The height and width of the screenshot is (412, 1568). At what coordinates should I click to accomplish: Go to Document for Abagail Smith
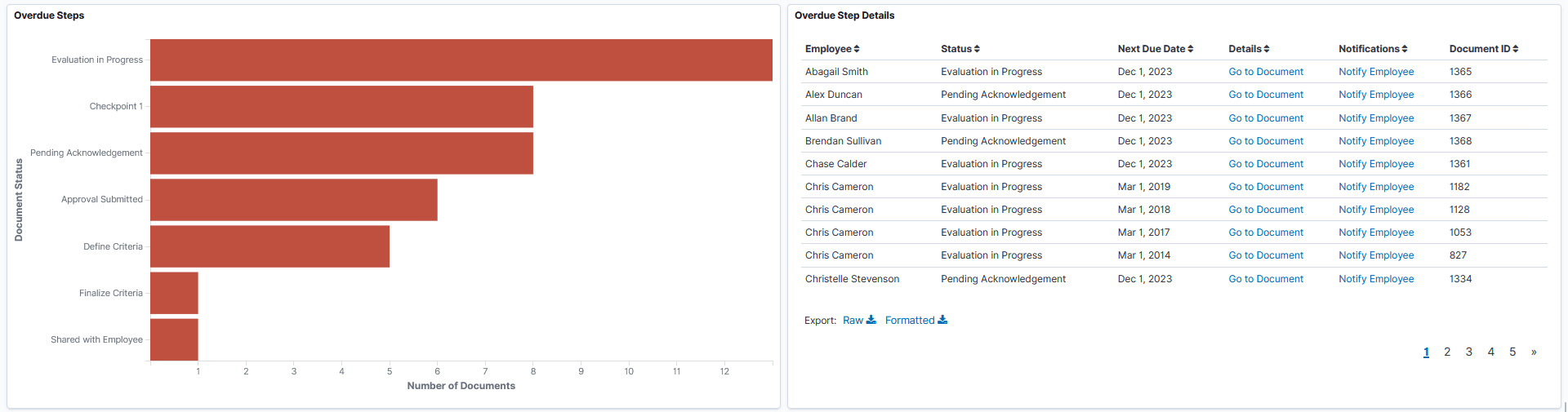tap(1266, 72)
